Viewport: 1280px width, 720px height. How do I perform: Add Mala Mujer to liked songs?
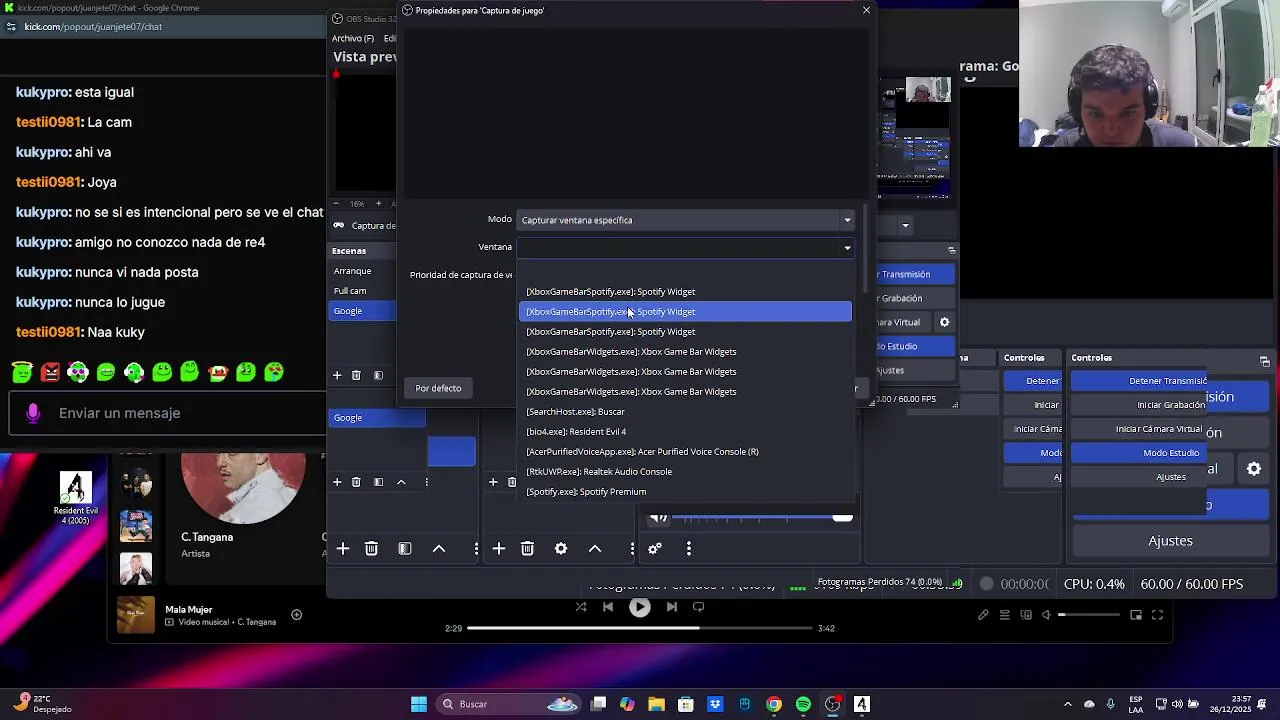[296, 615]
